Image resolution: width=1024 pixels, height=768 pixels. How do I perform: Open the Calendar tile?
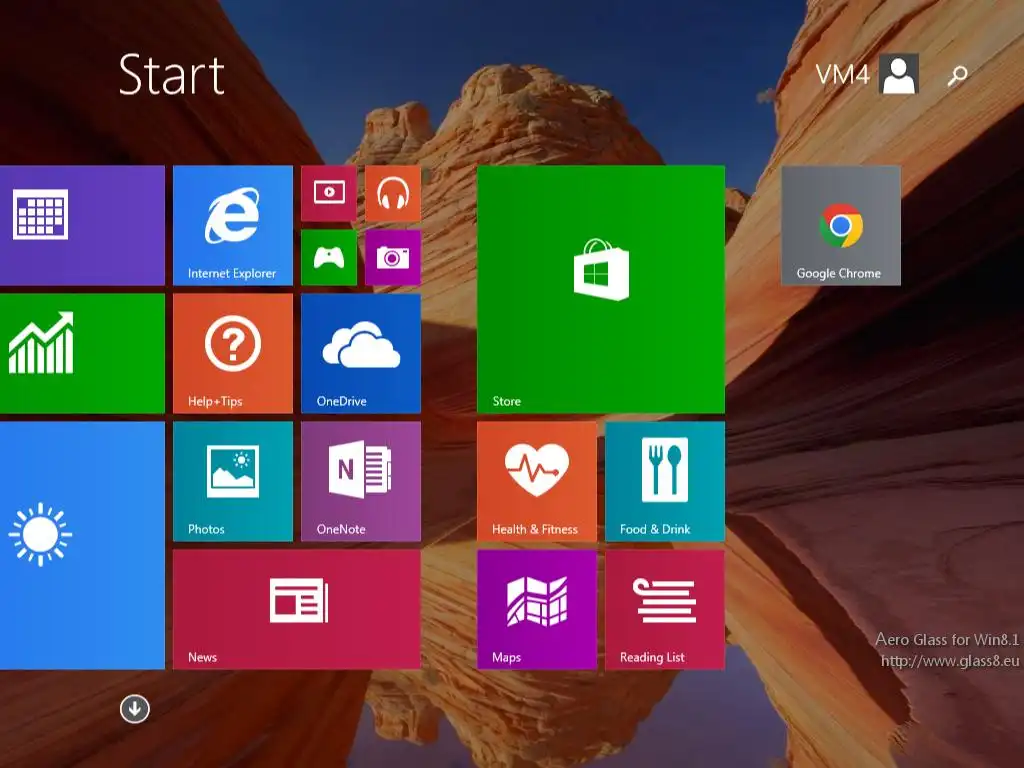coord(82,225)
